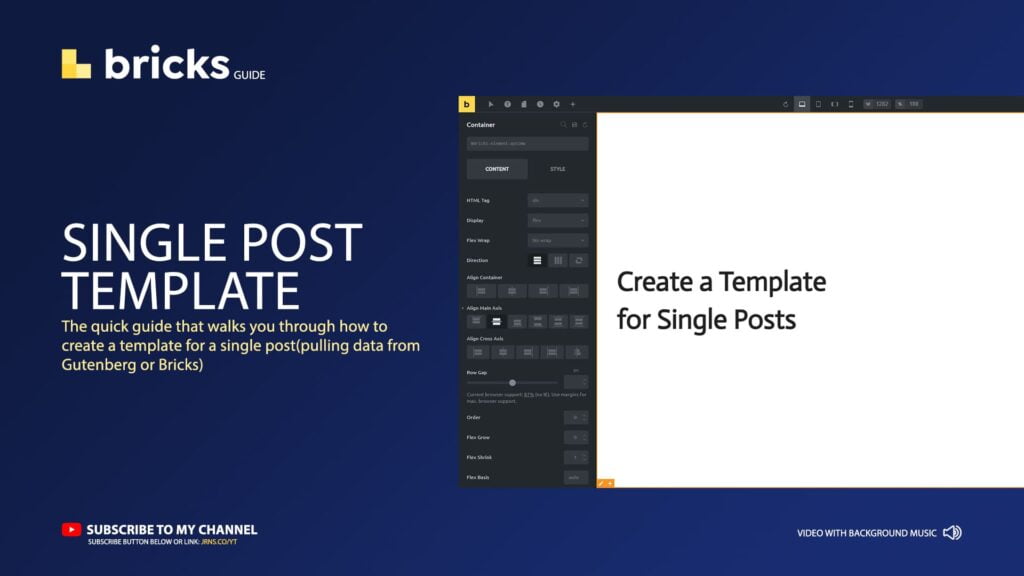
Task: Switch to the Content tab
Action: [x=497, y=169]
